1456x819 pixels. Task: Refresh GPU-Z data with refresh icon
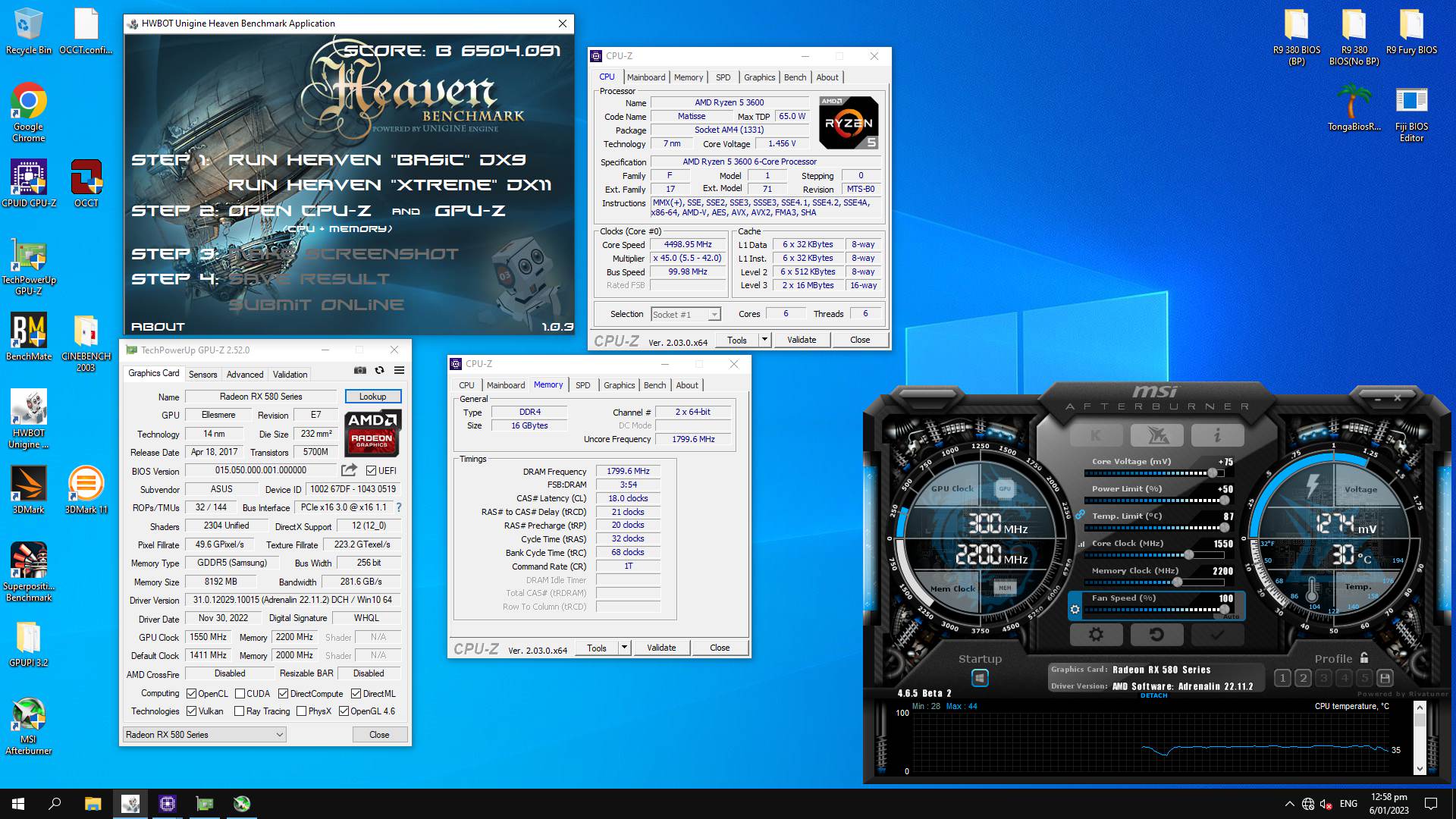(x=379, y=370)
